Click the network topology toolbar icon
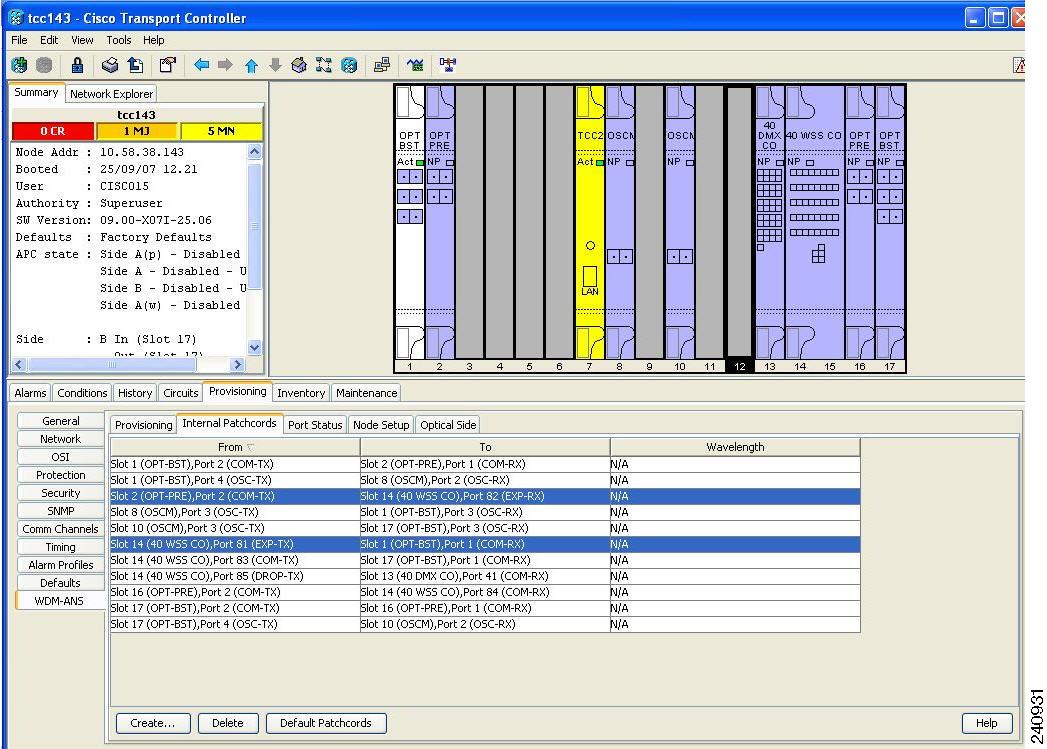 point(447,65)
